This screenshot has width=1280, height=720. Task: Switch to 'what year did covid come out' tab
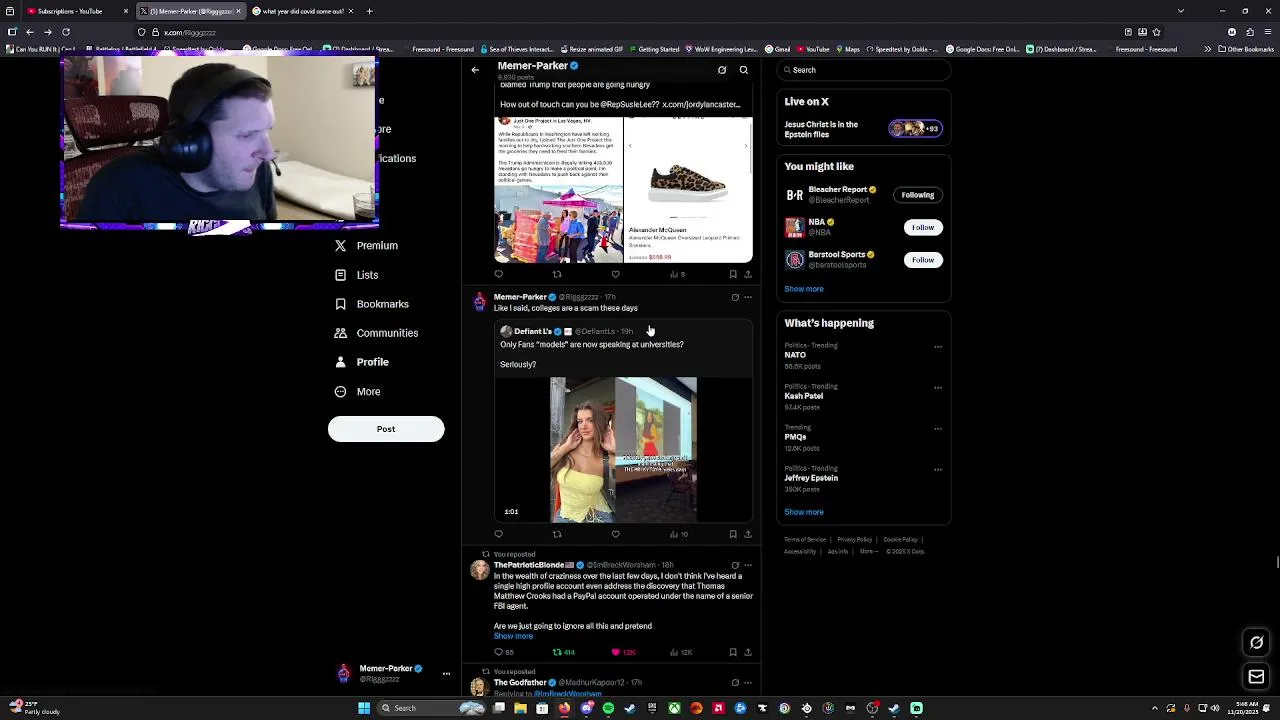click(x=303, y=11)
